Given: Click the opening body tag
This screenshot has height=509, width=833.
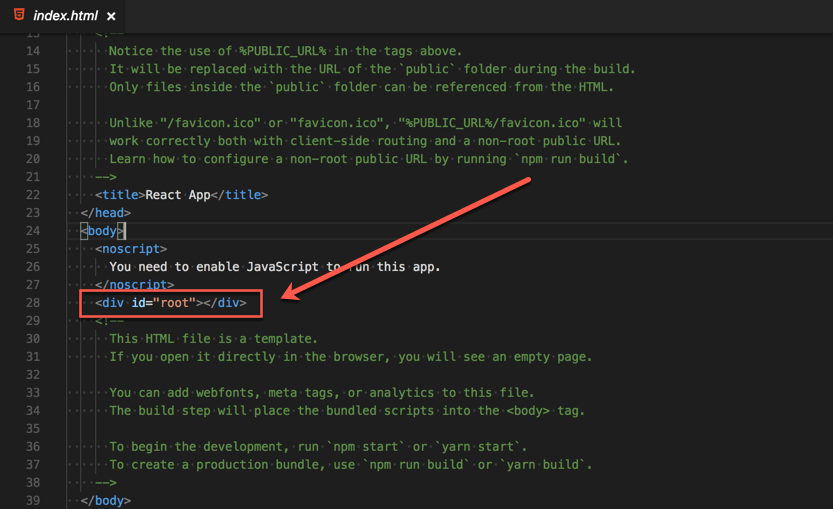Looking at the screenshot, I should (x=103, y=231).
